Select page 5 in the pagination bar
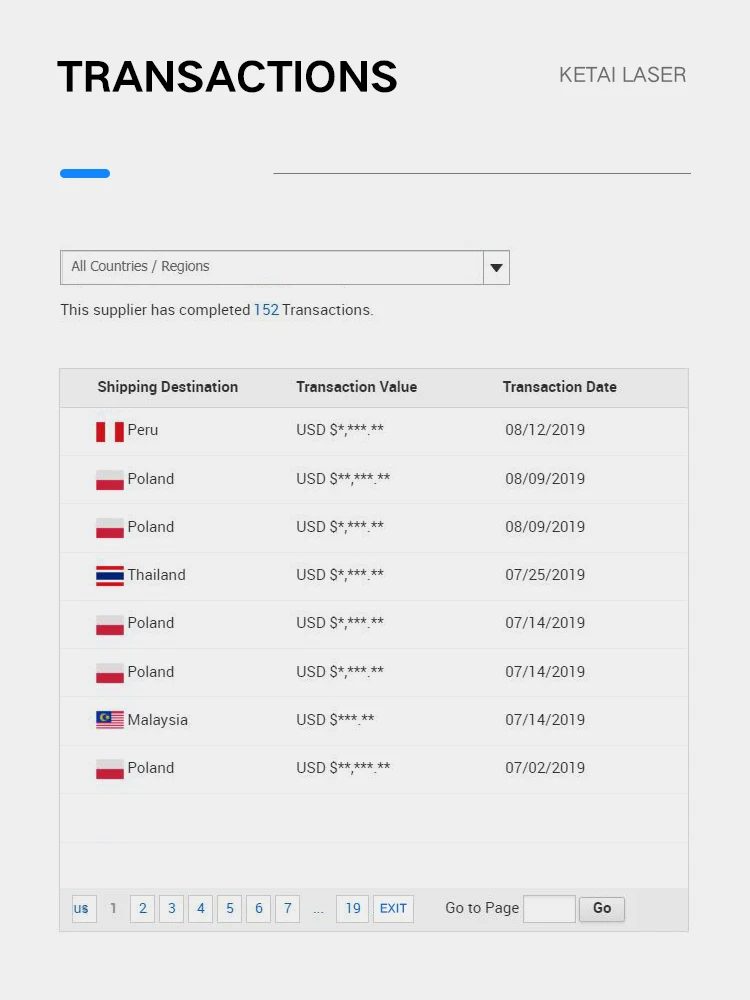This screenshot has width=750, height=1000. 230,908
